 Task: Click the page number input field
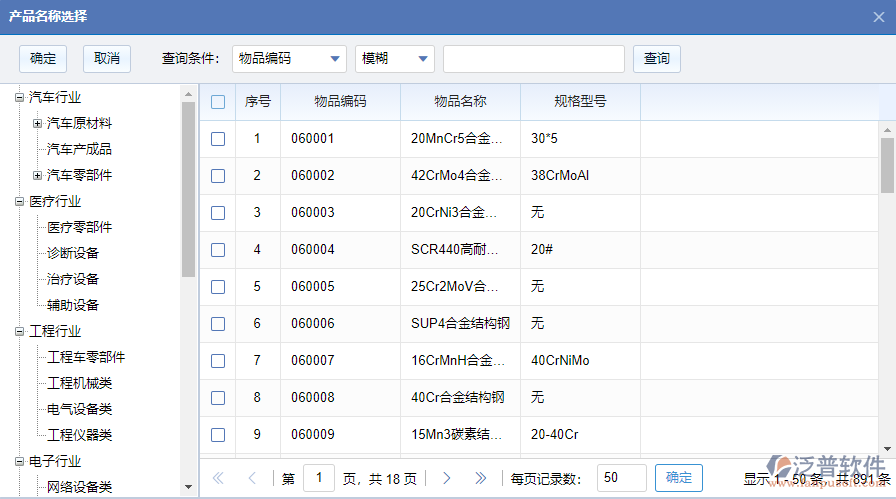(319, 478)
